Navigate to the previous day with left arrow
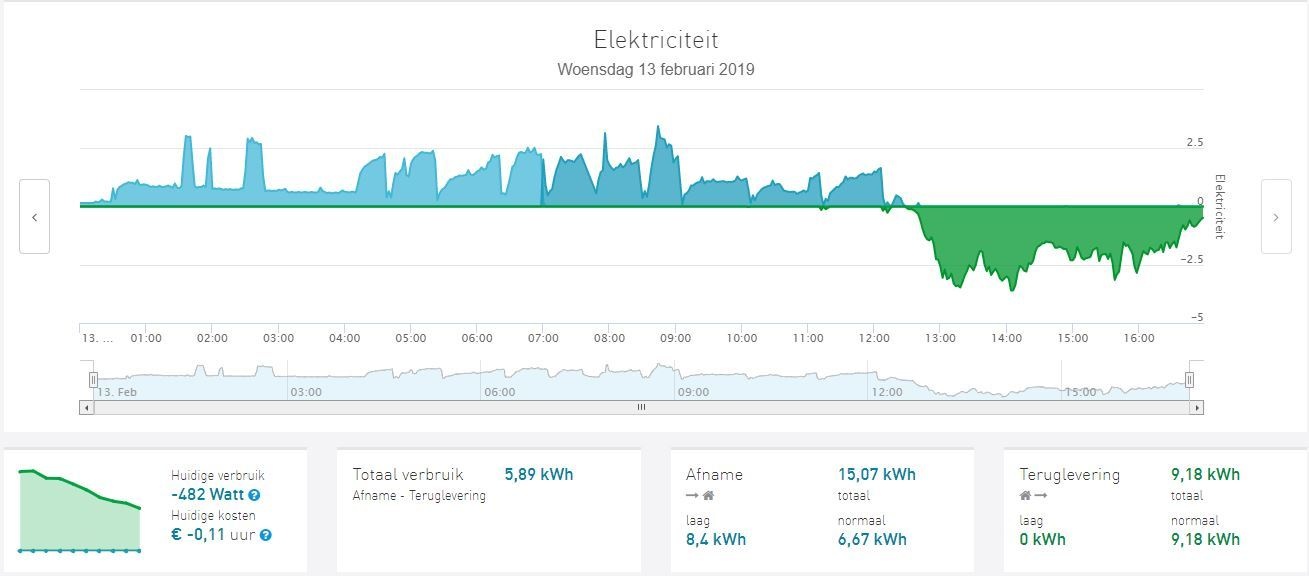Image resolution: width=1309 pixels, height=576 pixels. click(x=36, y=216)
